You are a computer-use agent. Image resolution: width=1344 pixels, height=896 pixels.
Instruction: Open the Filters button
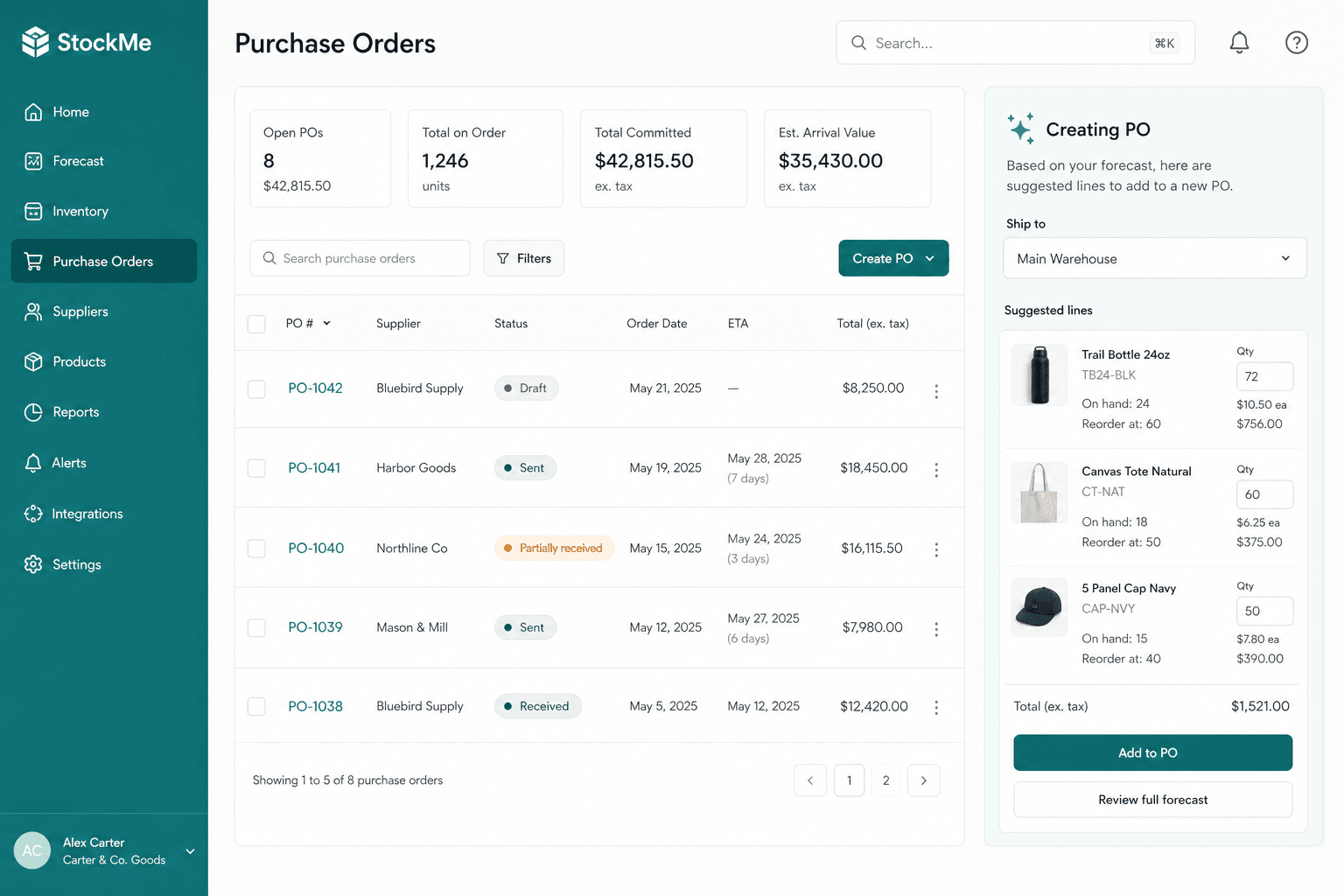[x=523, y=258]
